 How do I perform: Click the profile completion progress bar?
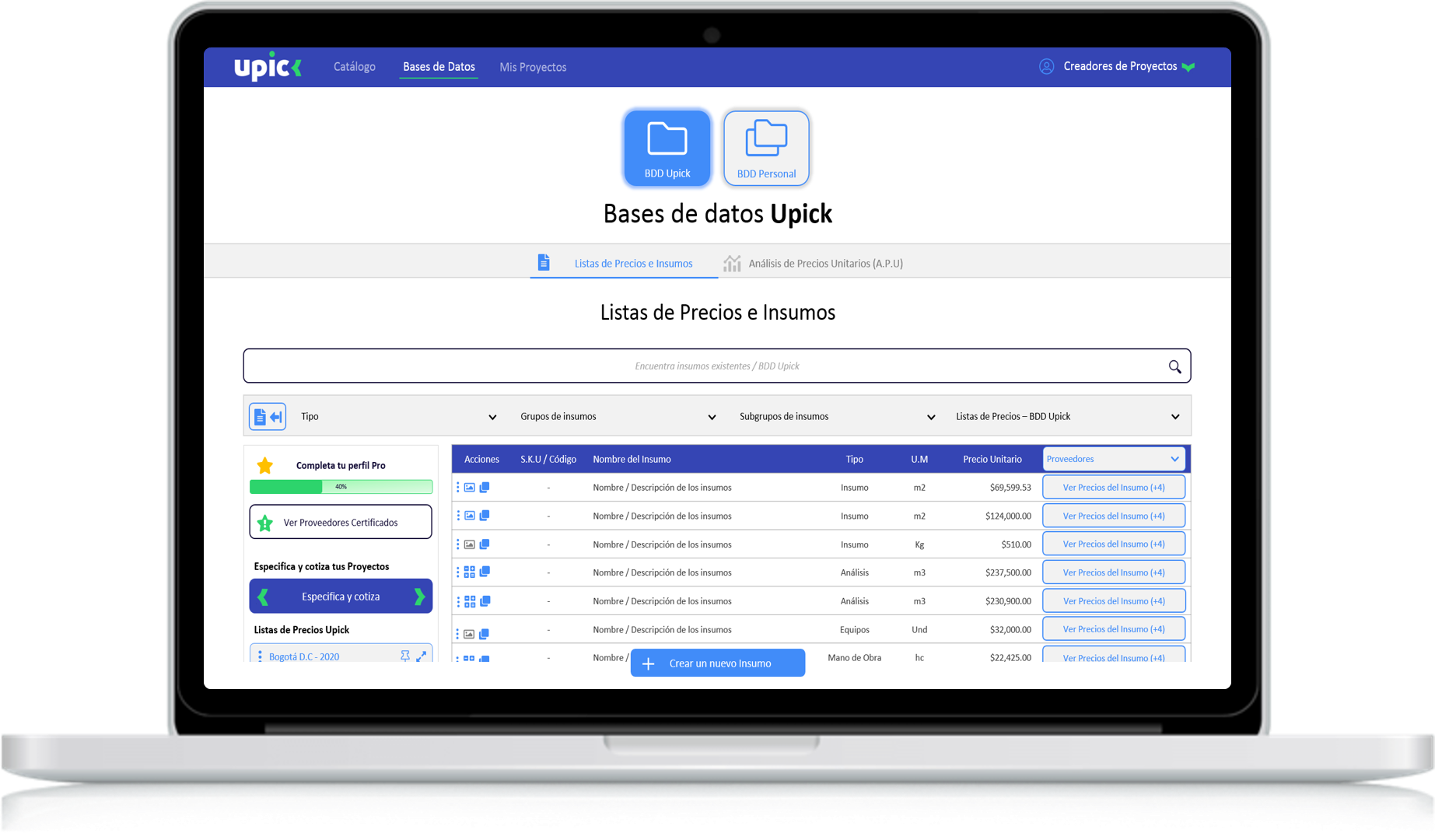(x=341, y=487)
